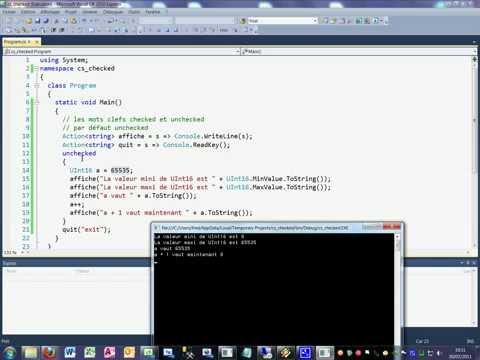The width and height of the screenshot is (480, 360).
Task: Click 'using System;' on line 1
Action: click(x=64, y=60)
